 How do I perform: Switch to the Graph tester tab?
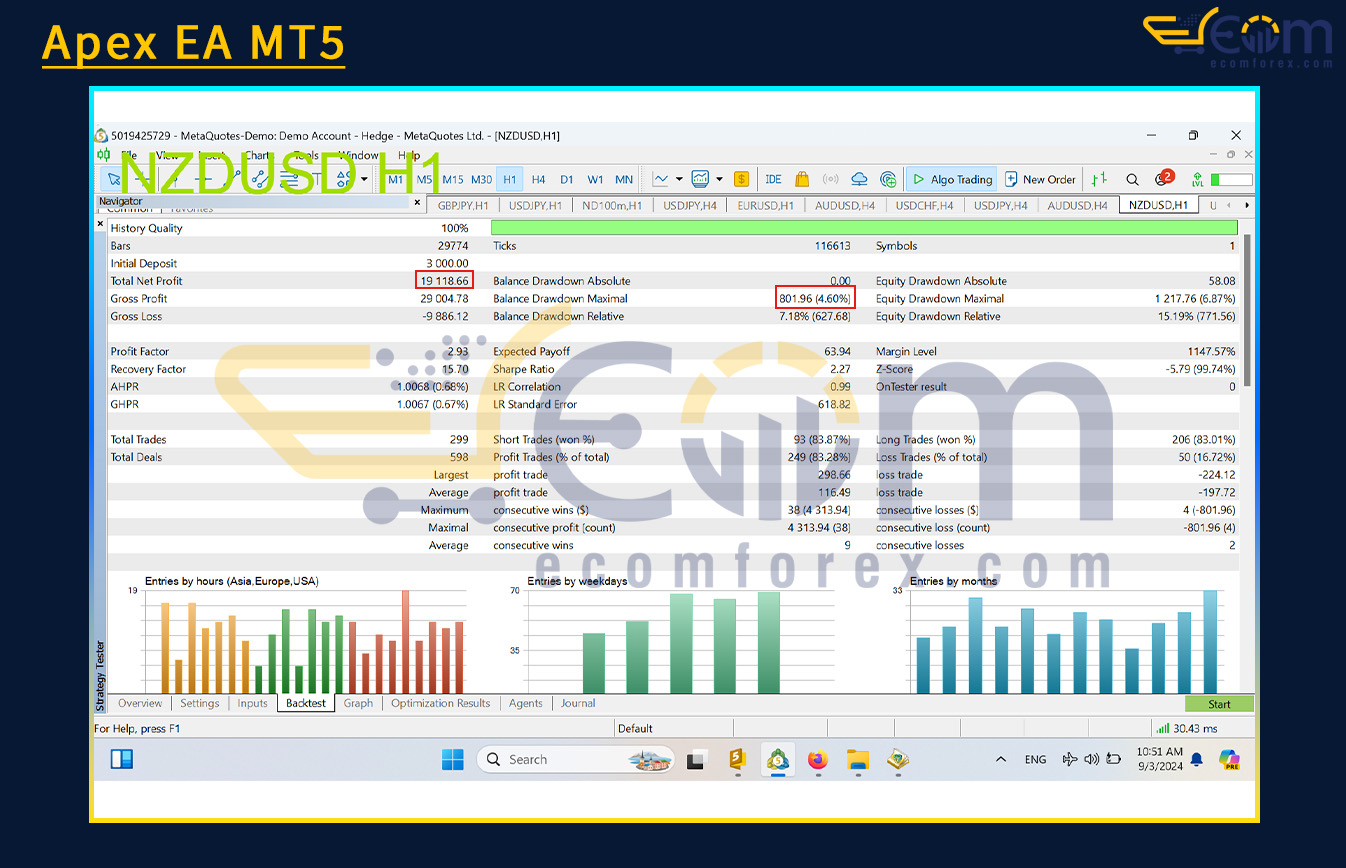pos(358,703)
